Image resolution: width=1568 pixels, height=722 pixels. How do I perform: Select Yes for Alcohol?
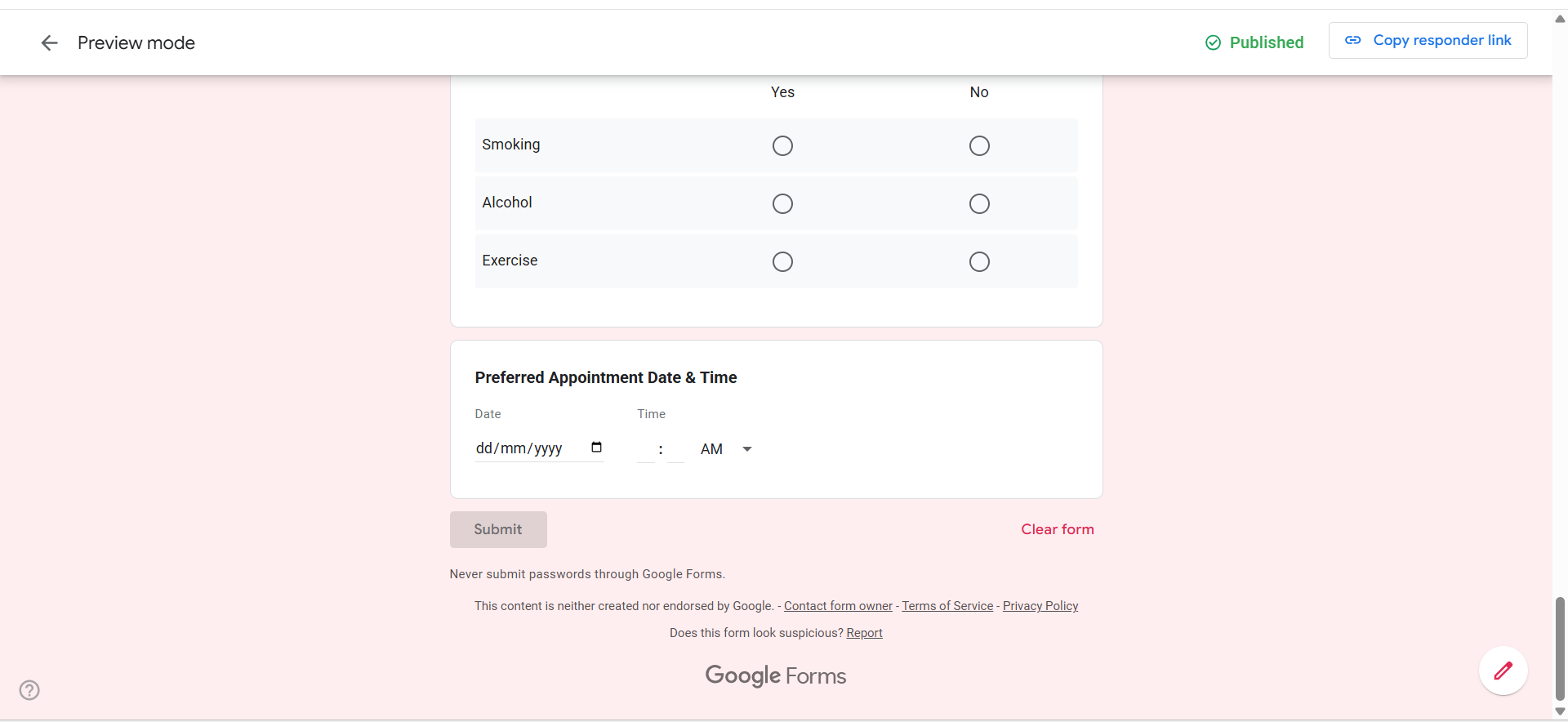point(782,203)
